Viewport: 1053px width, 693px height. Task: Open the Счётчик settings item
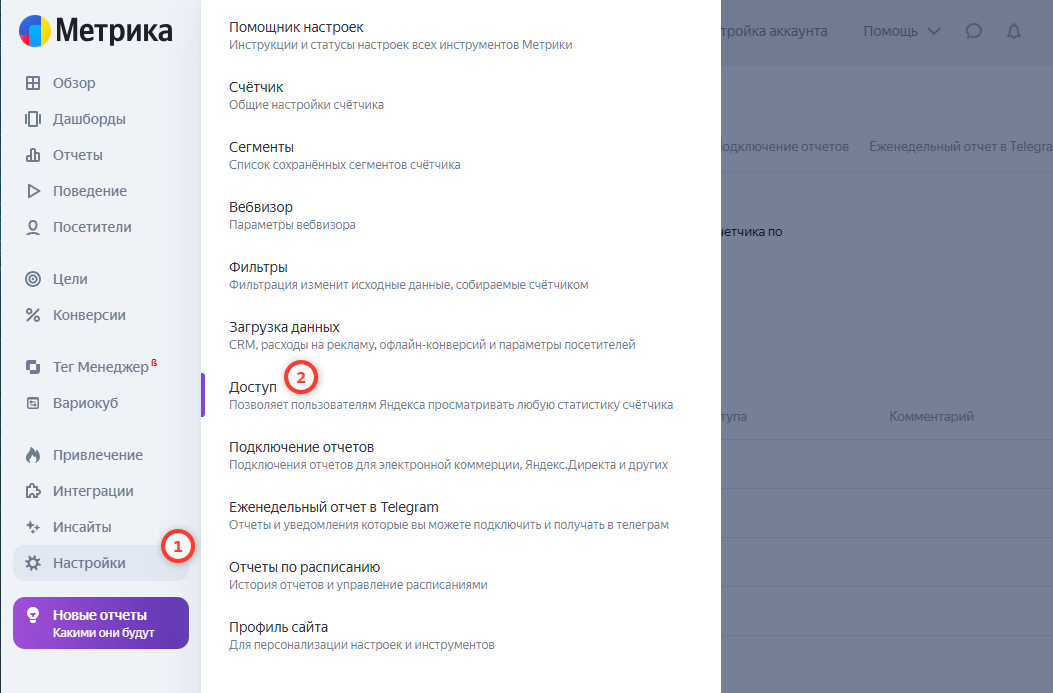256,87
